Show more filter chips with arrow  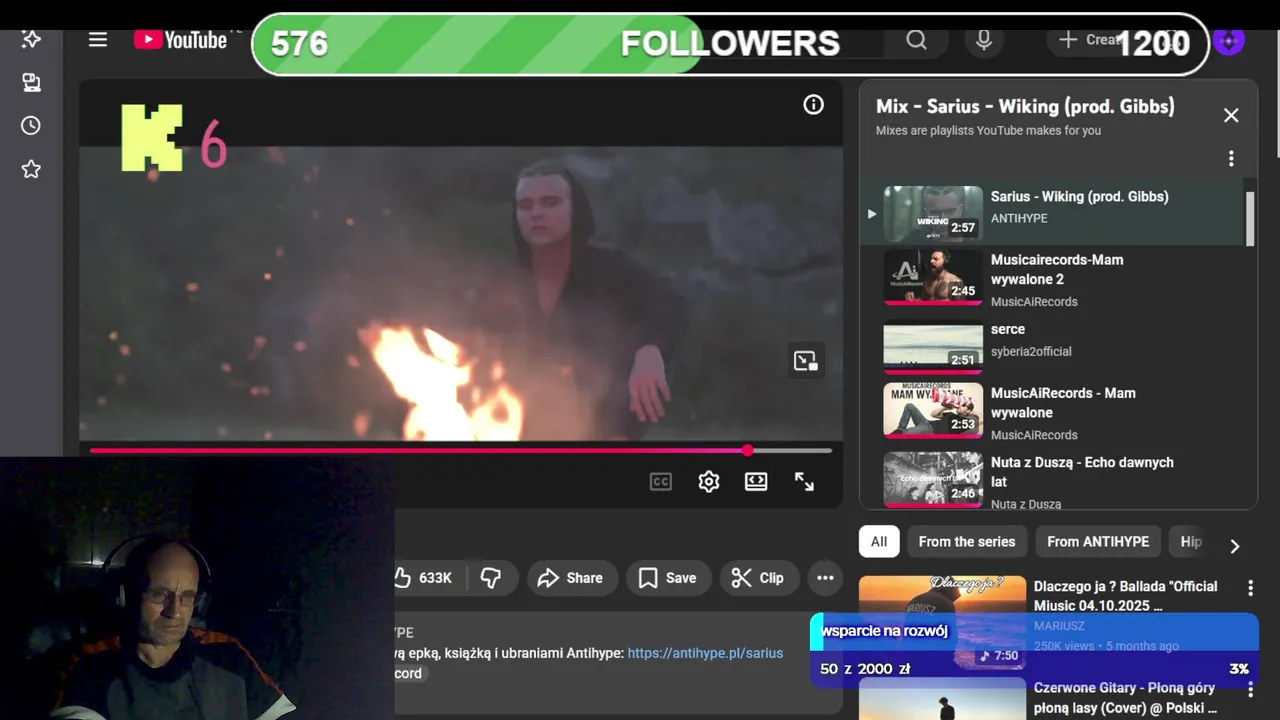1235,546
